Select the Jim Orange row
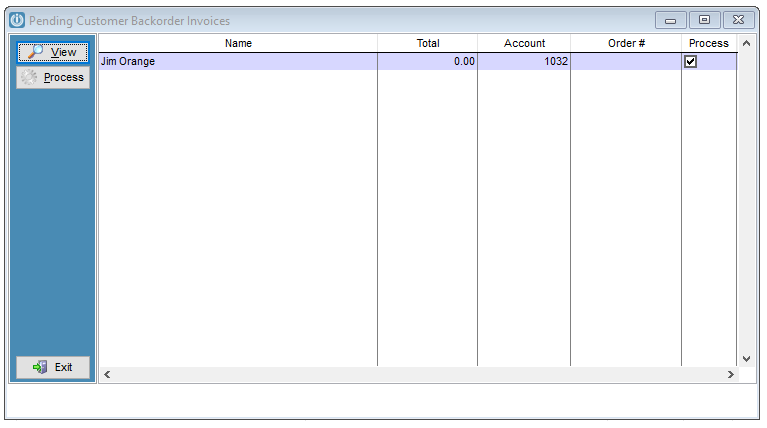This screenshot has height=428, width=767. [x=418, y=62]
